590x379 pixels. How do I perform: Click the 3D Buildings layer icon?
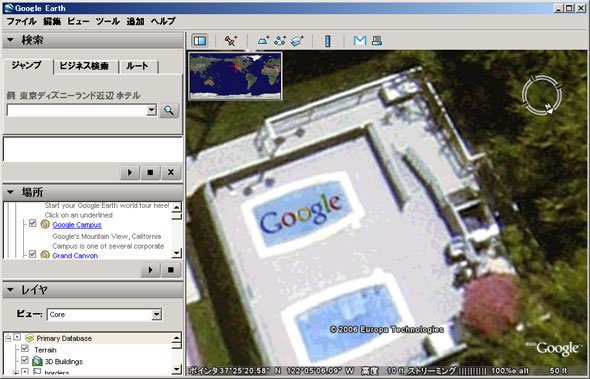pyautogui.click(x=37, y=361)
